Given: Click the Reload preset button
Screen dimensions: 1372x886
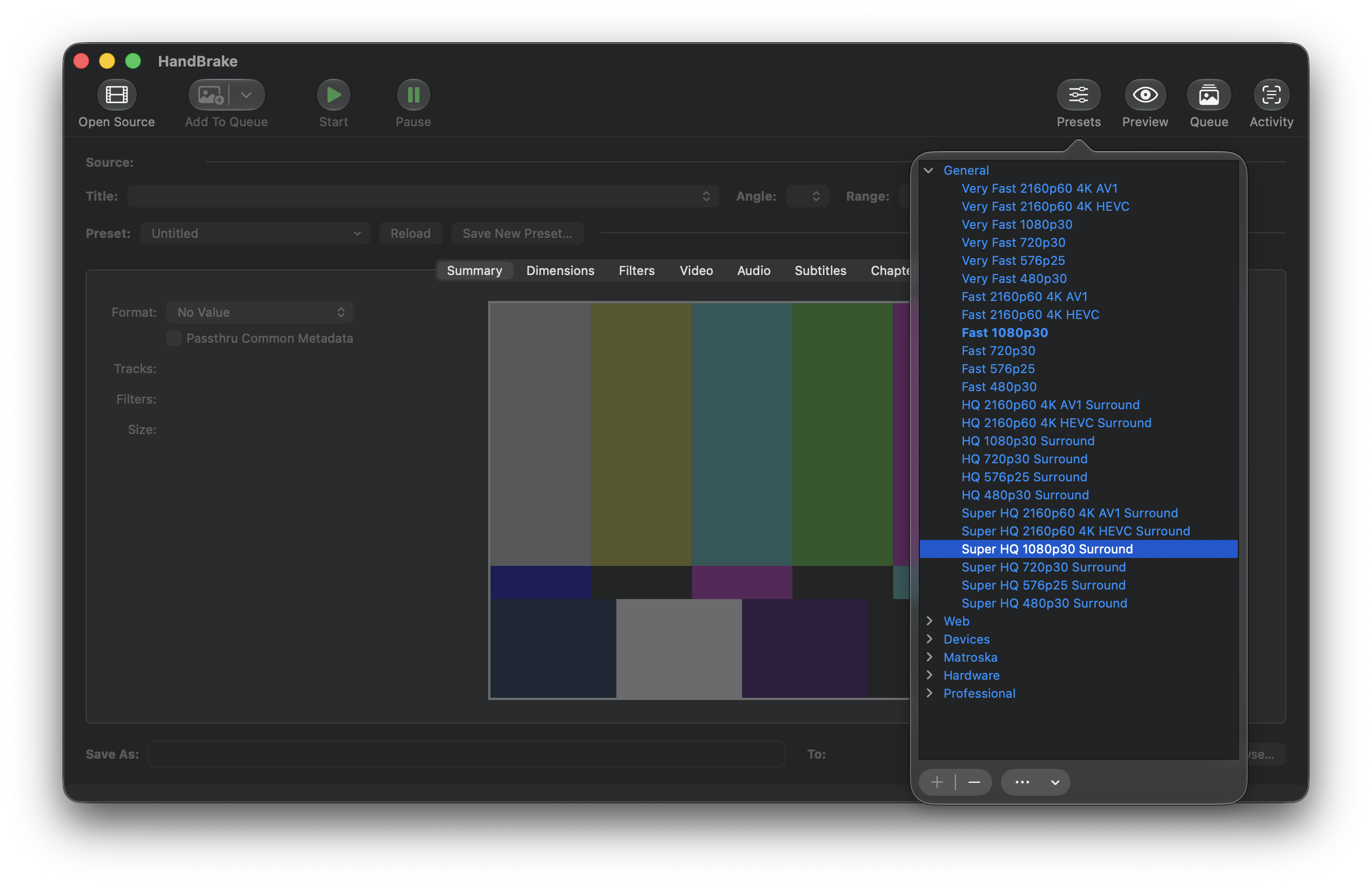Looking at the screenshot, I should tap(410, 233).
